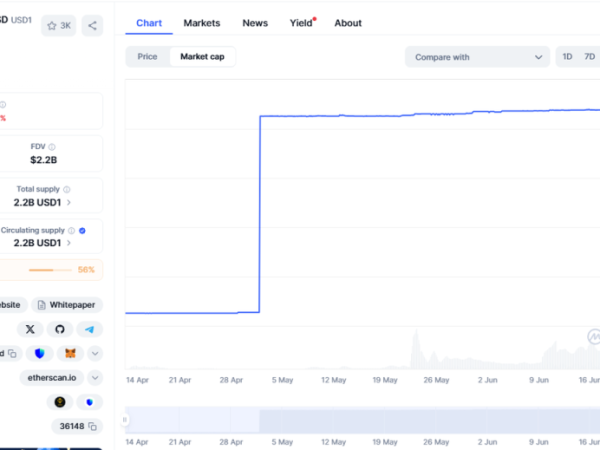Click the Circulating supply info icon

coord(71,230)
